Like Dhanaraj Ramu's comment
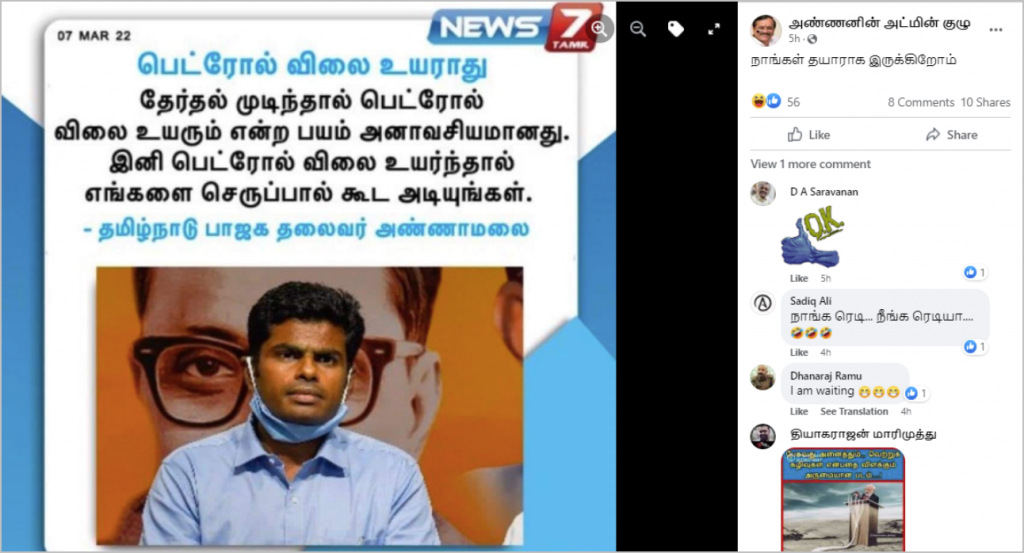1024x553 pixels. pos(799,411)
